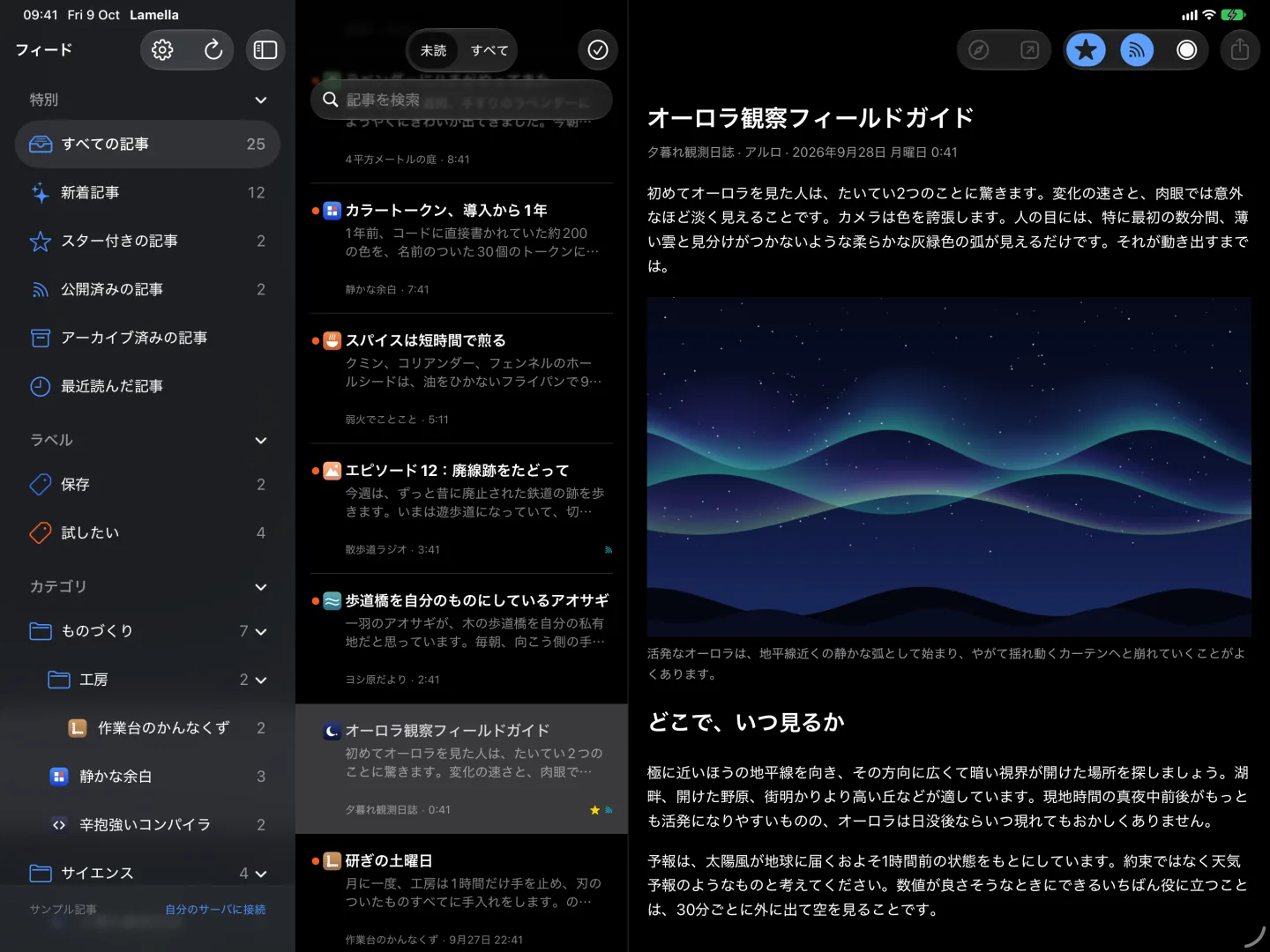Open 最近読んだ記事 list
Image resolution: width=1270 pixels, height=952 pixels.
147,386
